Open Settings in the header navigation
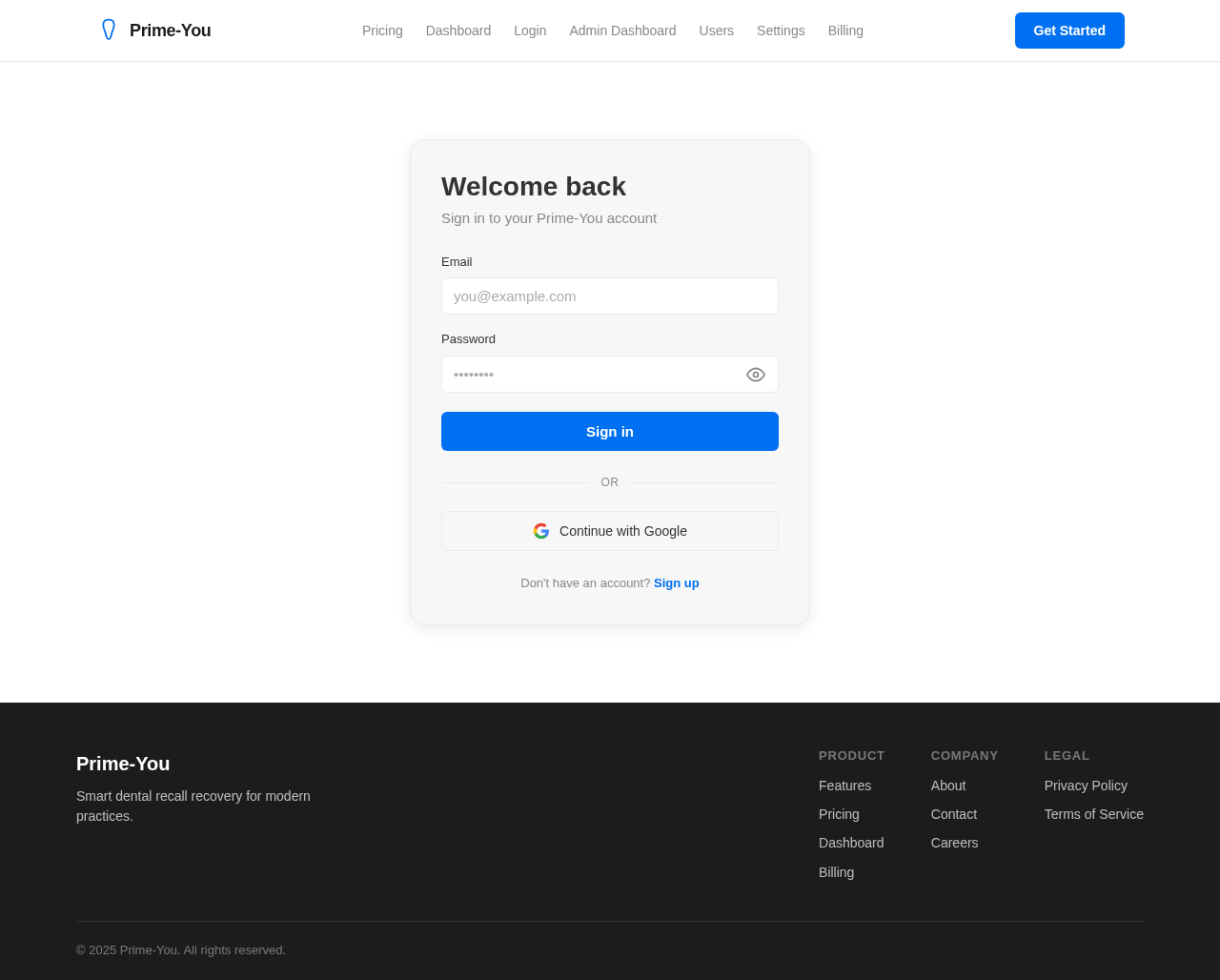1220x980 pixels. tap(781, 31)
